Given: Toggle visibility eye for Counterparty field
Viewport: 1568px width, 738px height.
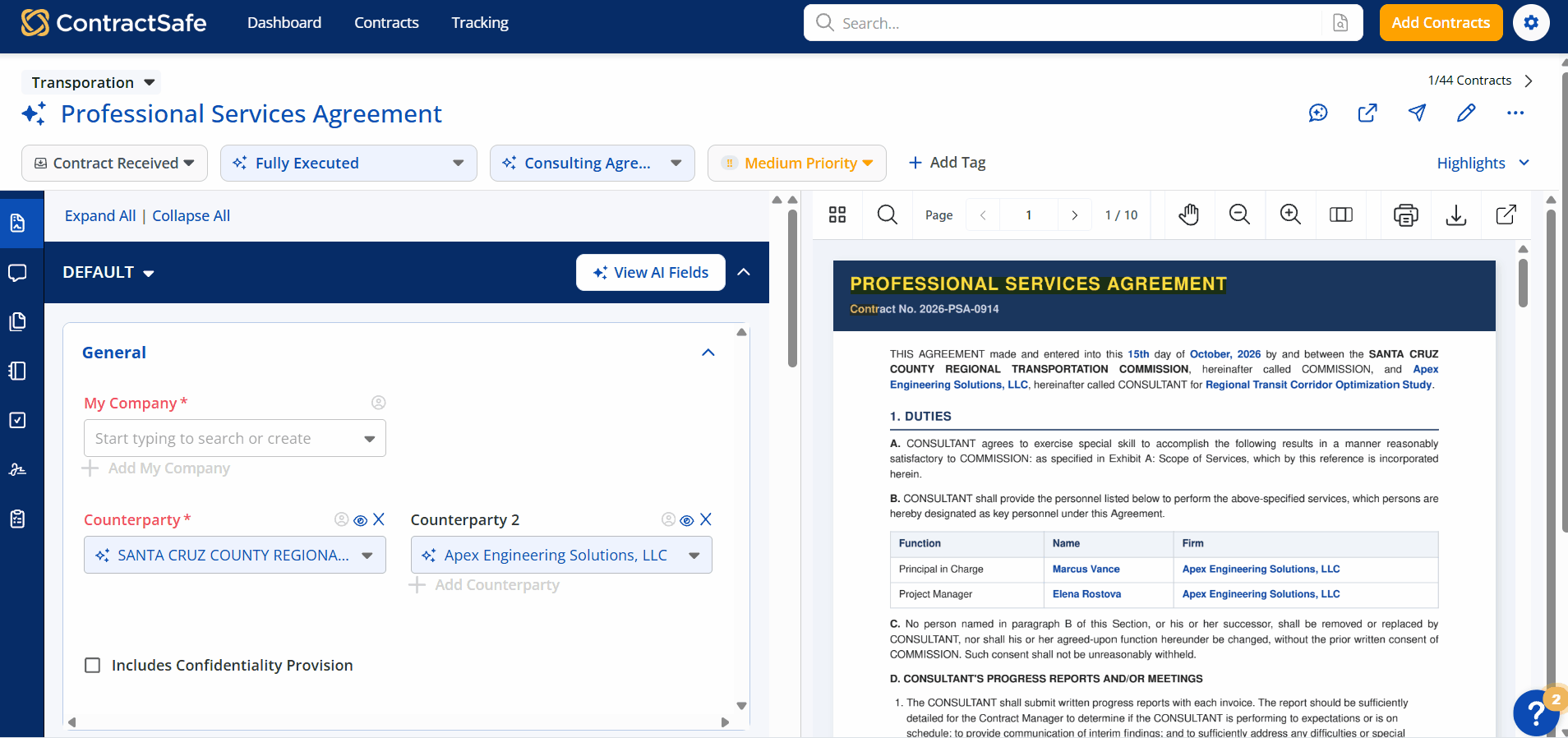Looking at the screenshot, I should (360, 520).
